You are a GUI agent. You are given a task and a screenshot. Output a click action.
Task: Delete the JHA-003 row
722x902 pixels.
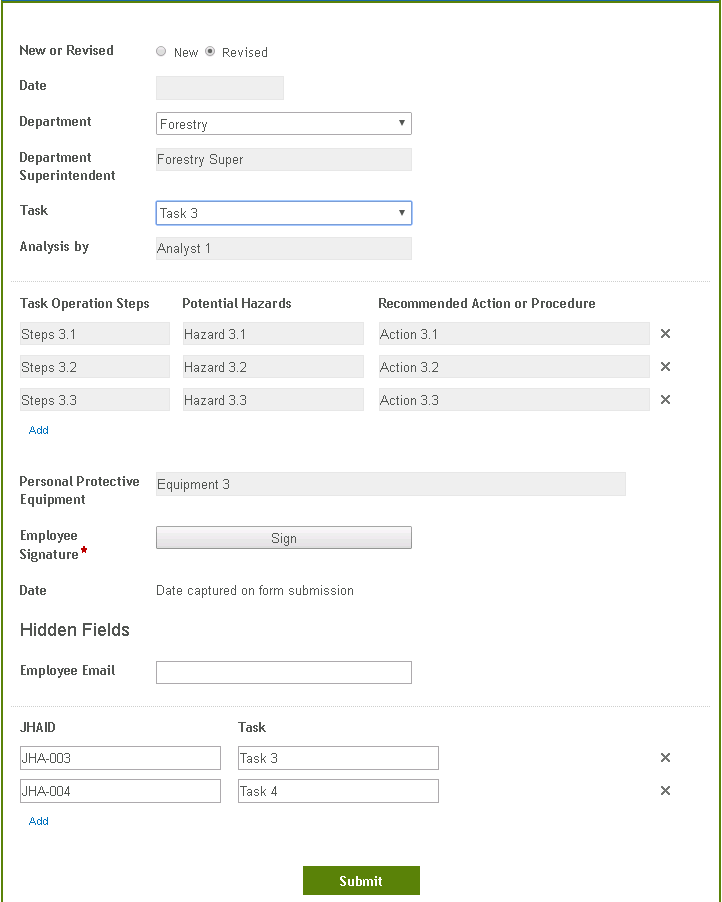665,758
